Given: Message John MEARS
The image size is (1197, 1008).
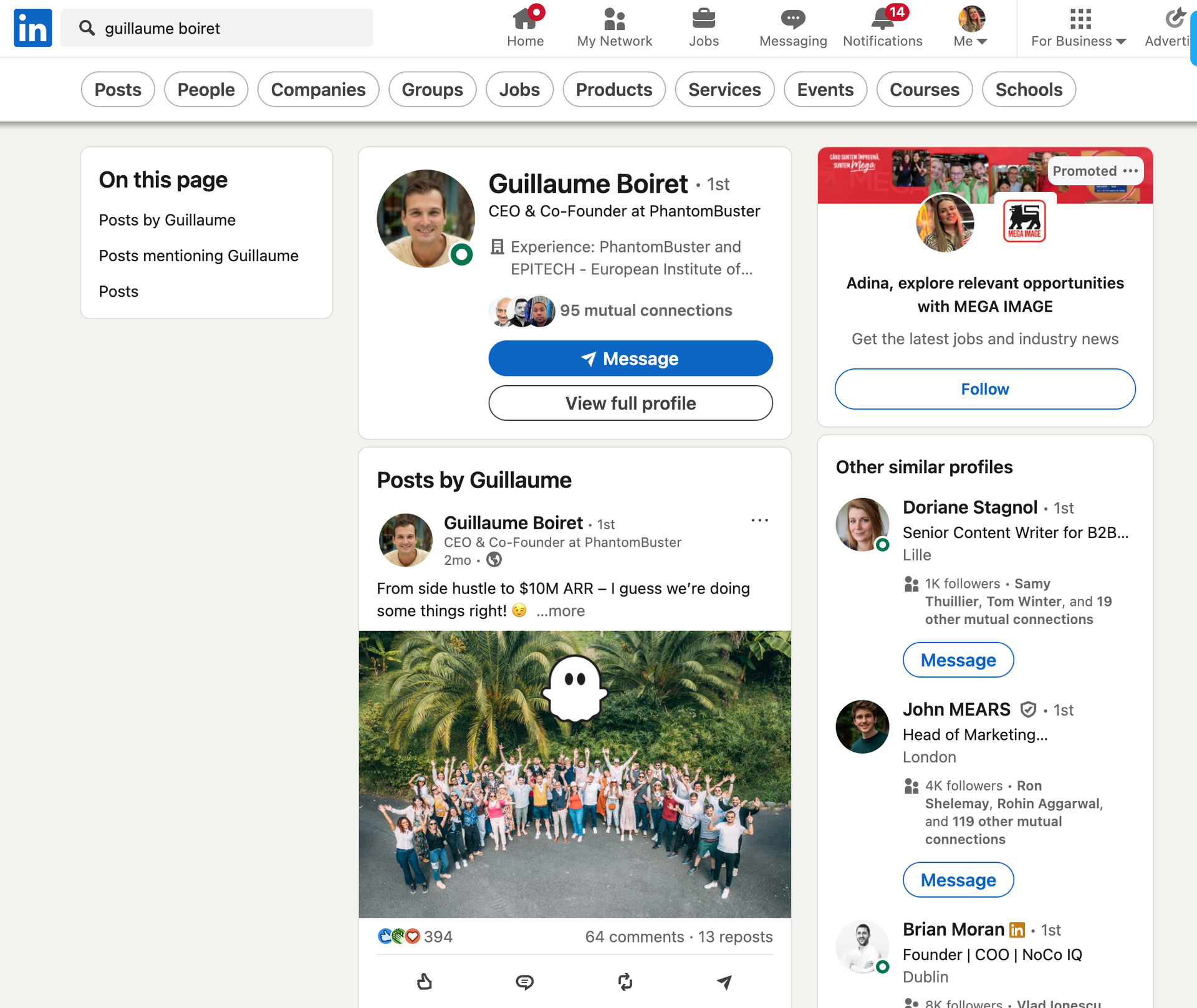Looking at the screenshot, I should pyautogui.click(x=958, y=880).
